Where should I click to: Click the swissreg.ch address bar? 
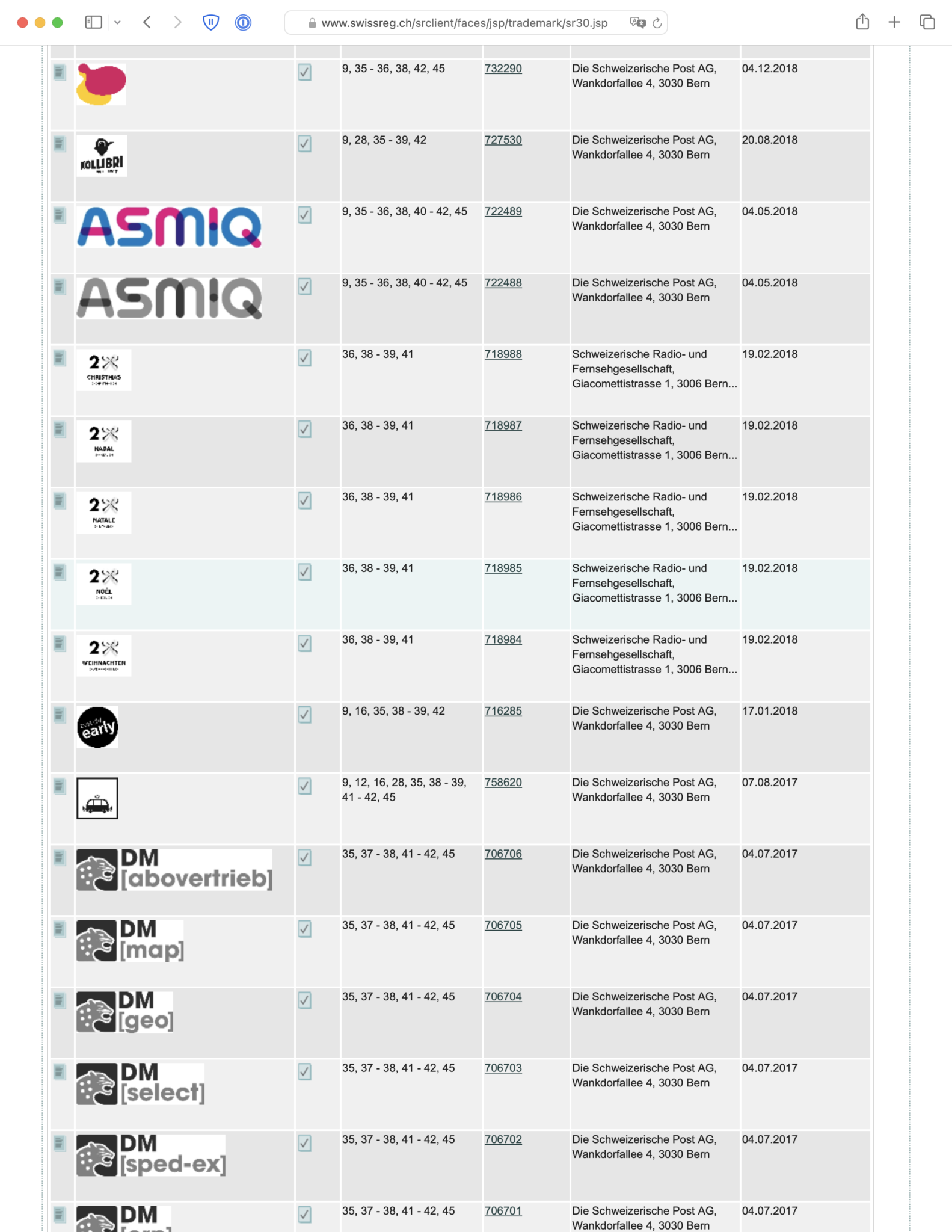click(x=464, y=23)
